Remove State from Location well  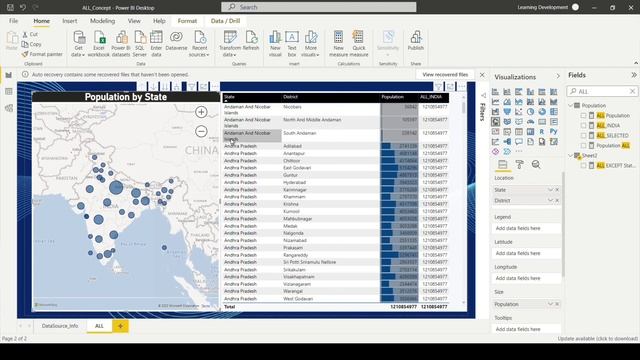tap(557, 190)
